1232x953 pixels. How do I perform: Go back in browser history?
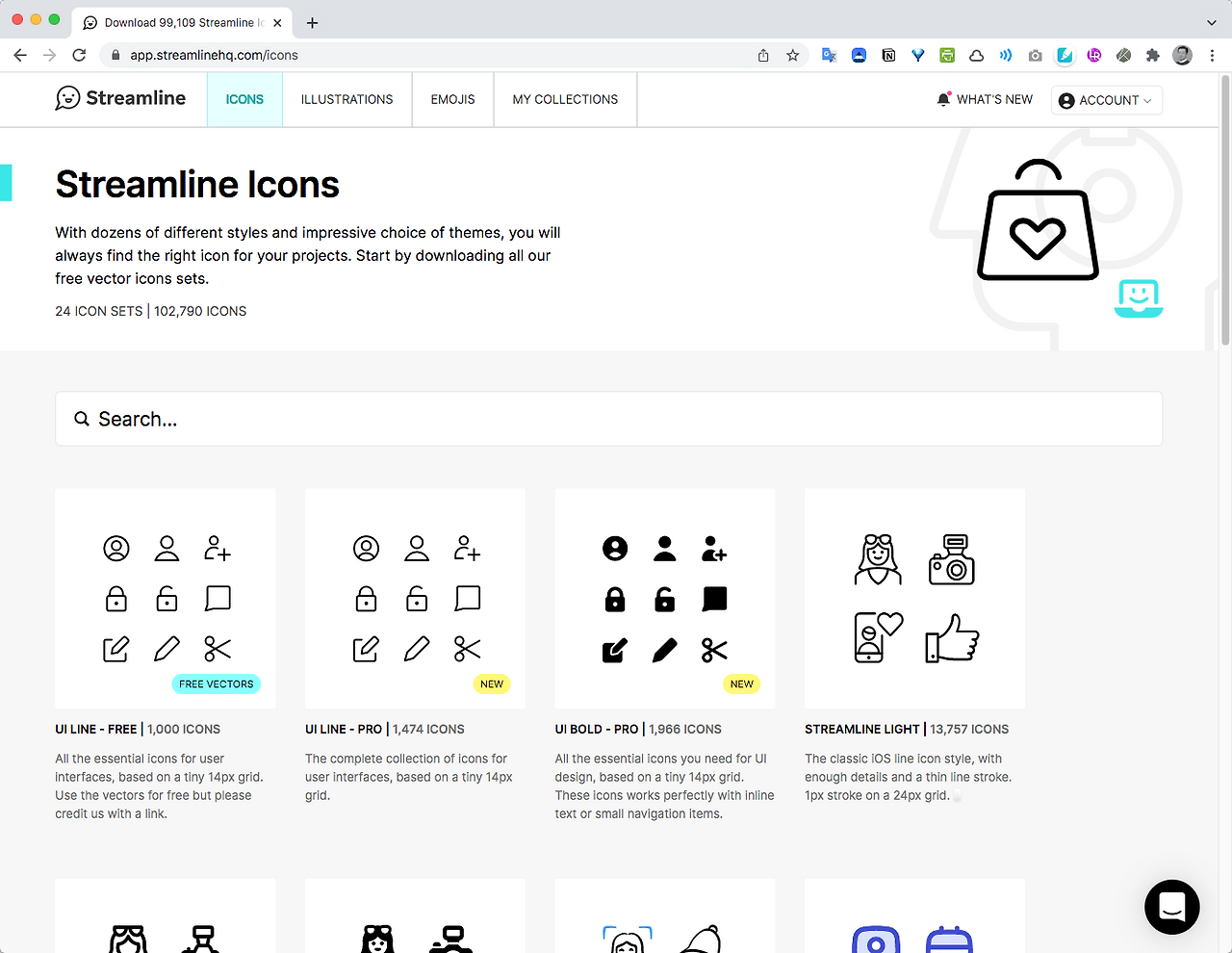pyautogui.click(x=20, y=55)
